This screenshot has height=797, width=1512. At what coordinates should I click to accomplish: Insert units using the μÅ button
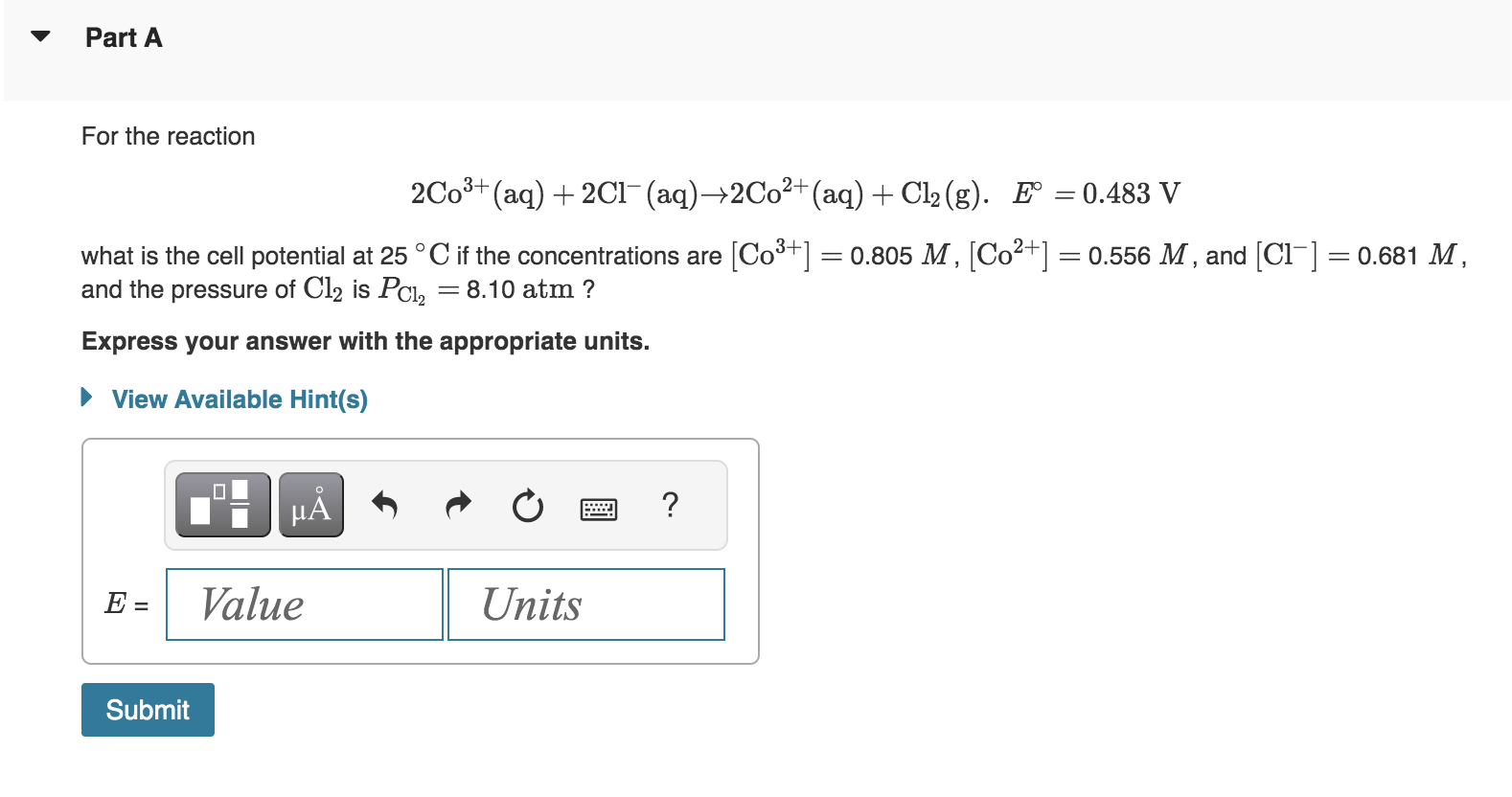pos(309,506)
